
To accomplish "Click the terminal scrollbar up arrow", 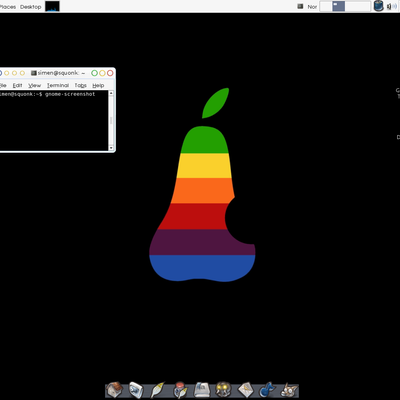I will coord(111,94).
